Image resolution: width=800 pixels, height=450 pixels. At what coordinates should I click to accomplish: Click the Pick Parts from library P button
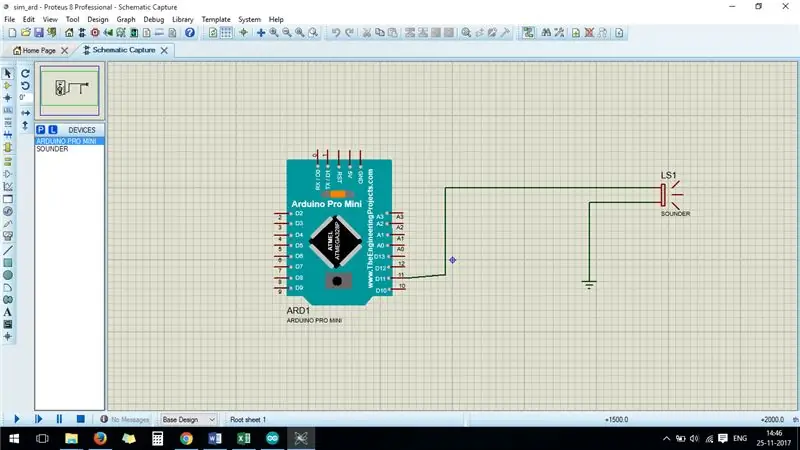pyautogui.click(x=41, y=130)
